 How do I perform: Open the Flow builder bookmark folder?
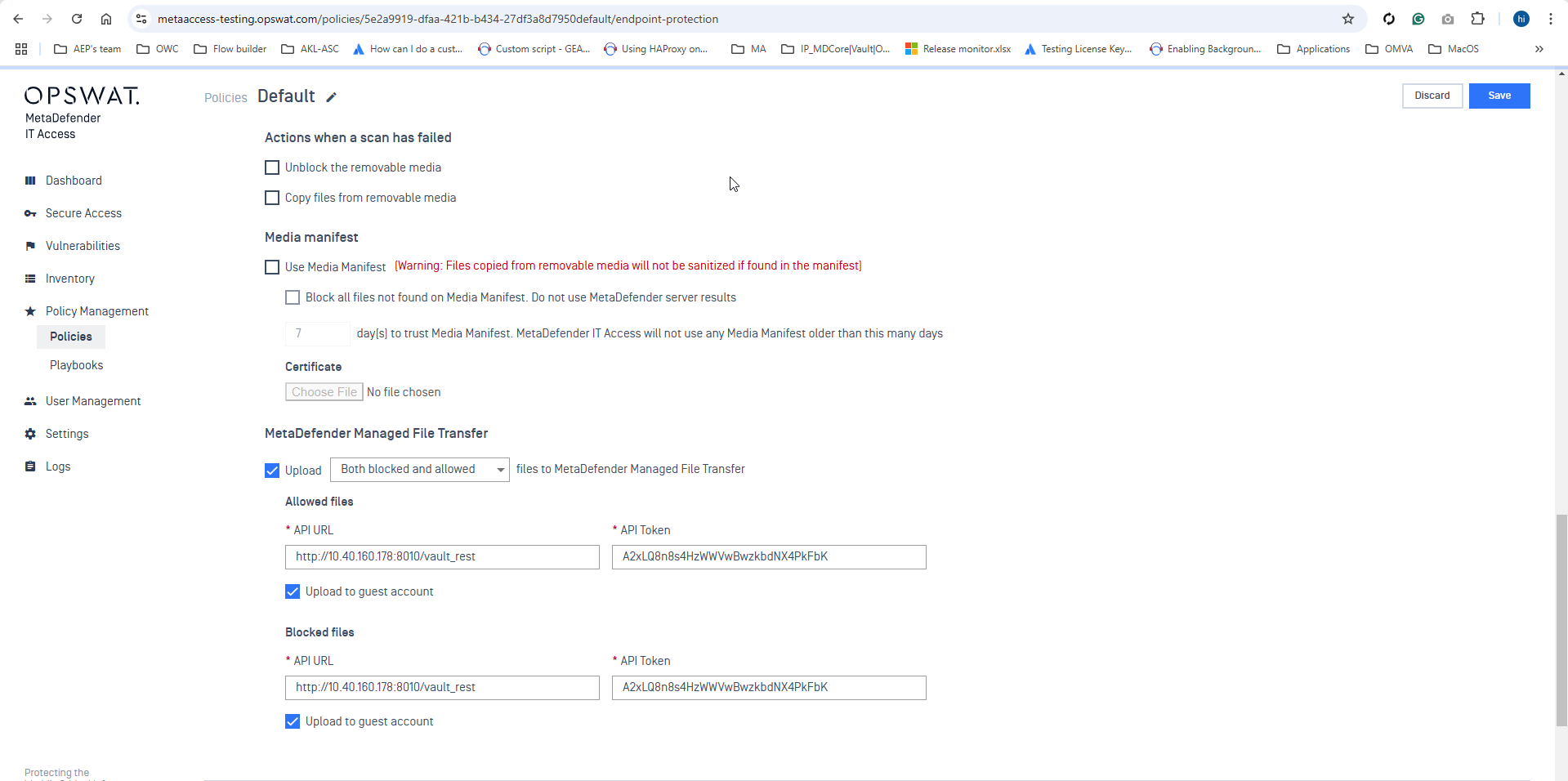pos(230,49)
